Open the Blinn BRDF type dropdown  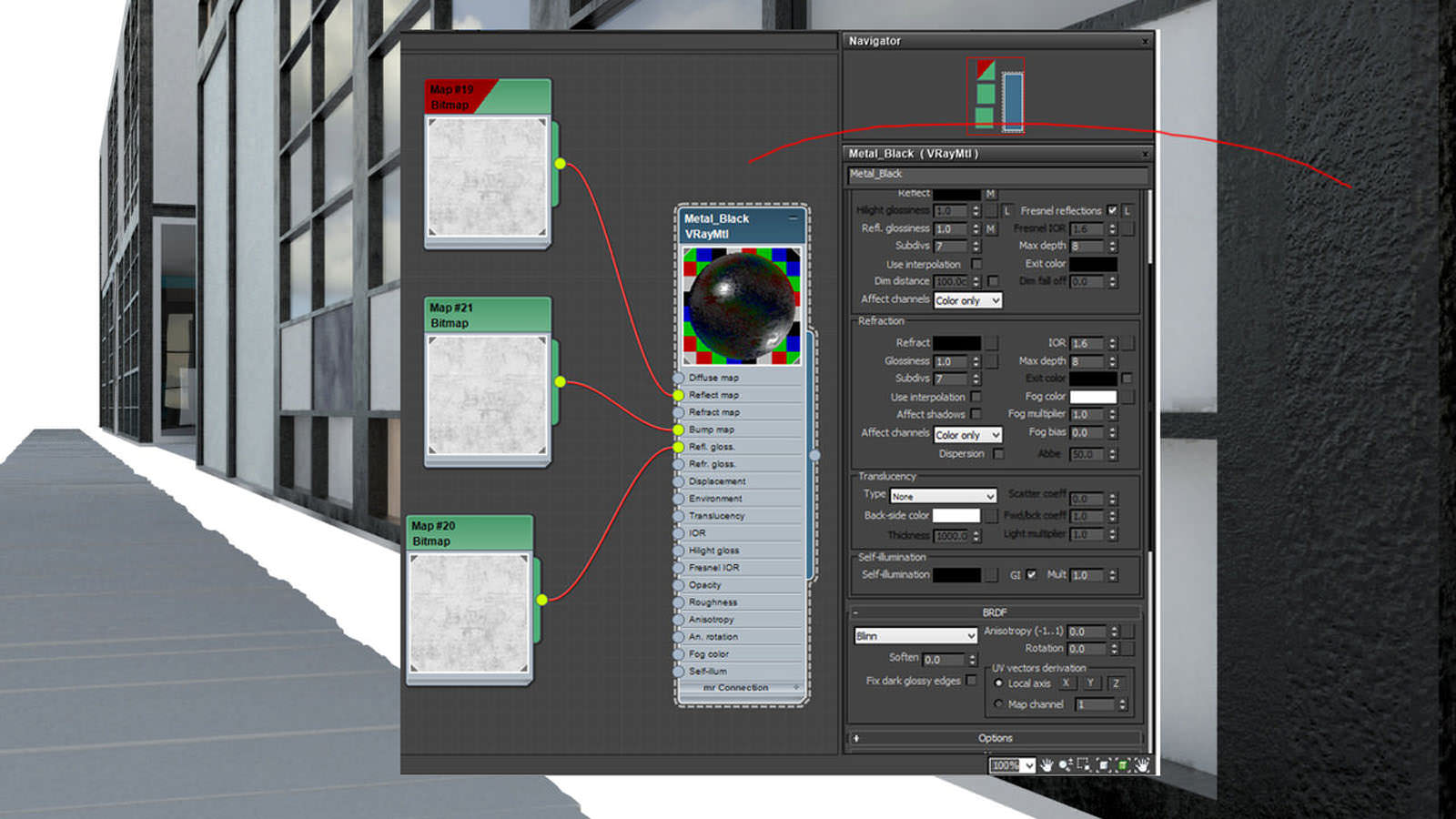click(915, 636)
